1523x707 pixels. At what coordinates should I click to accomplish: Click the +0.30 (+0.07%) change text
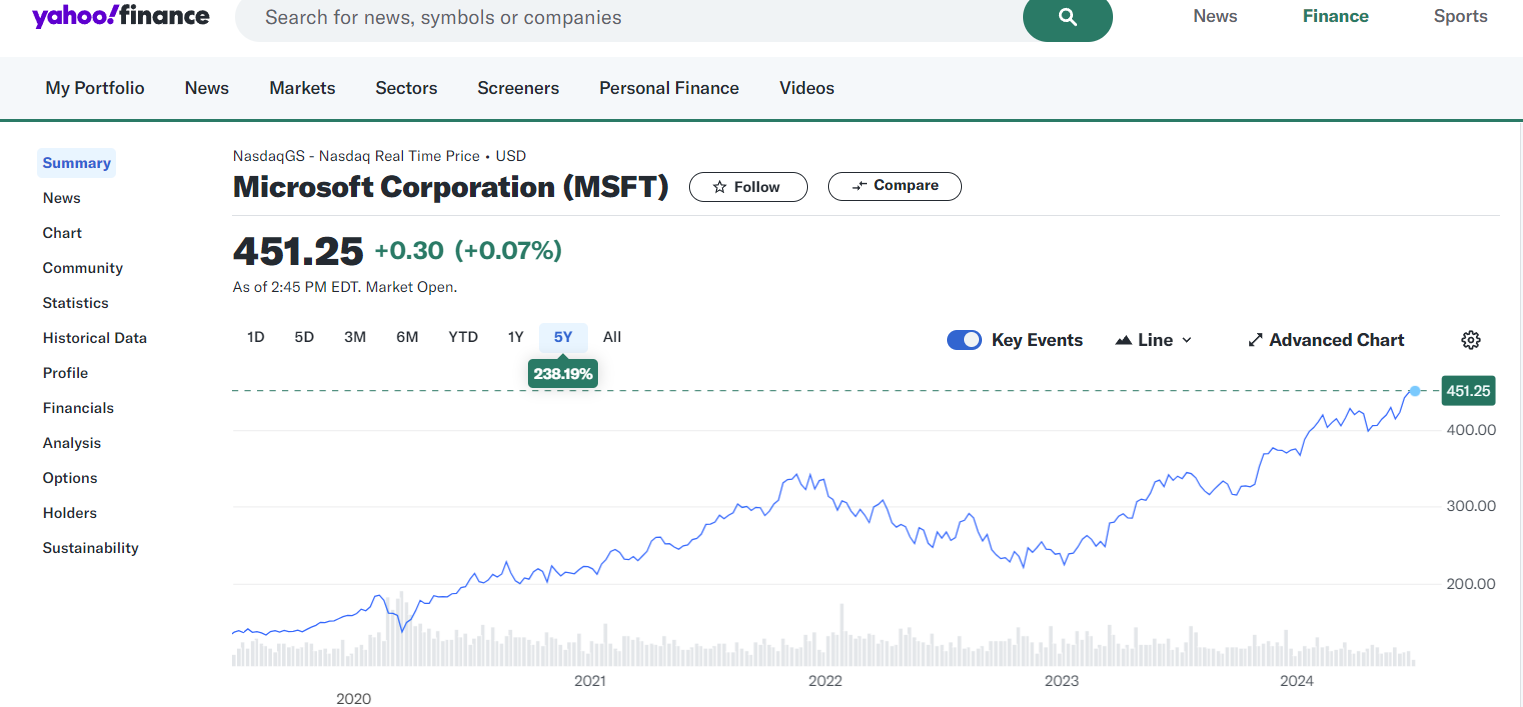point(468,250)
